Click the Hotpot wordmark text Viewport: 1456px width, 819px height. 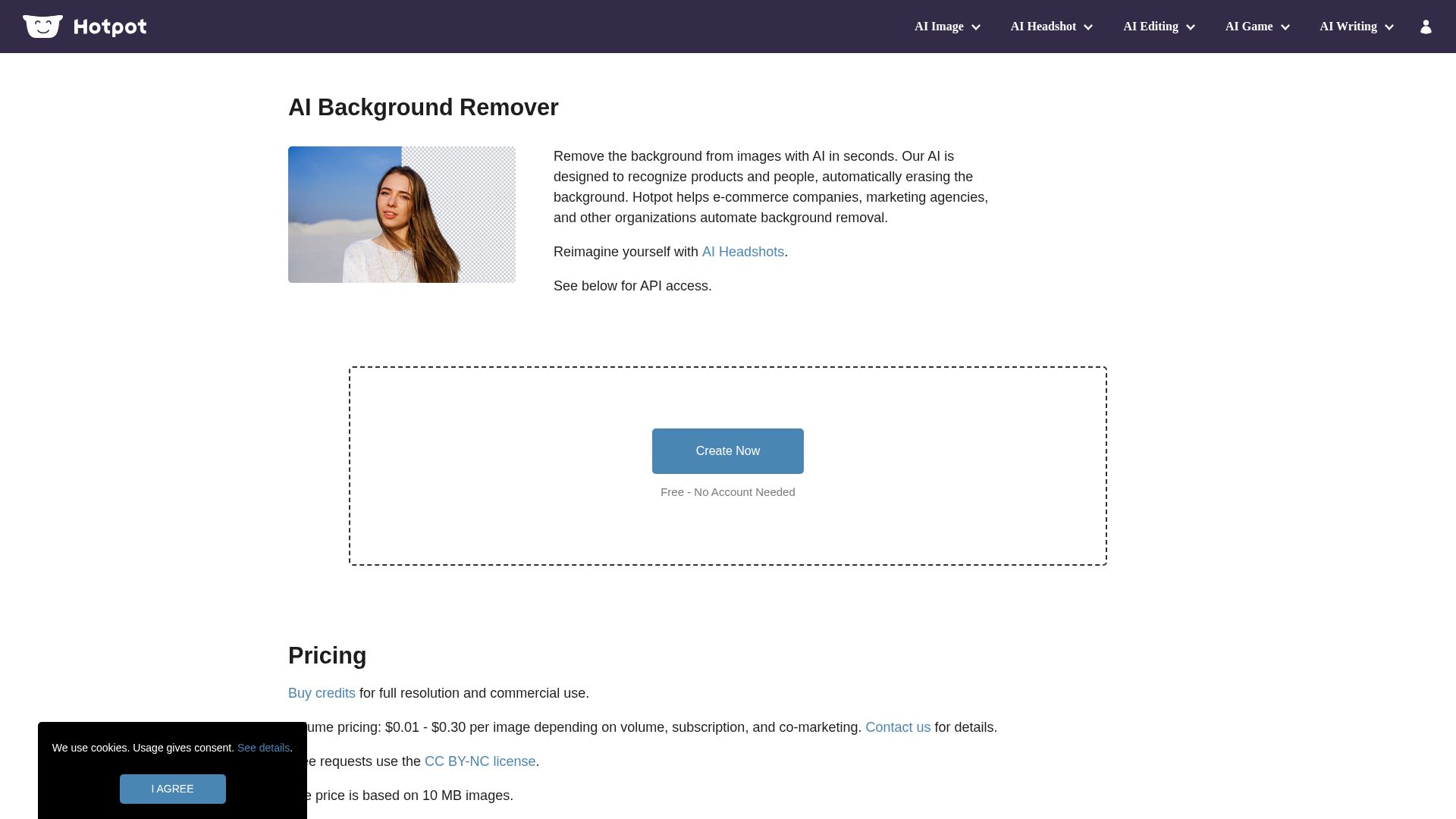point(110,27)
